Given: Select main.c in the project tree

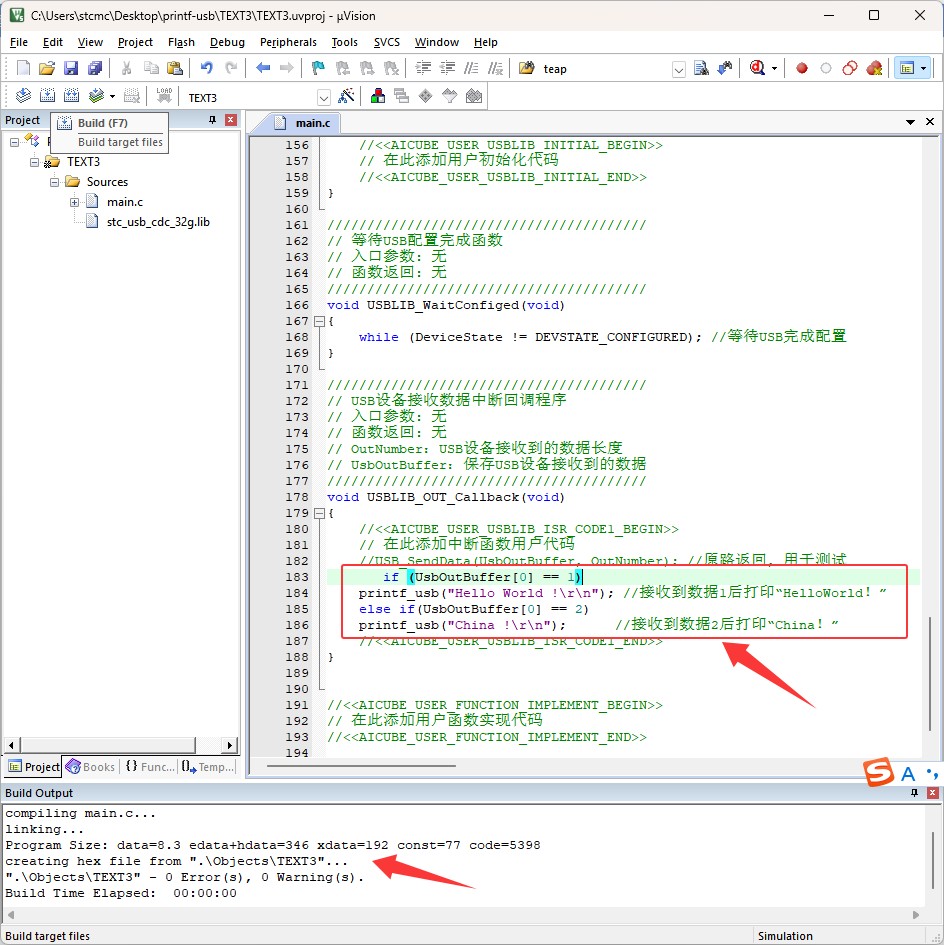Looking at the screenshot, I should click(125, 202).
